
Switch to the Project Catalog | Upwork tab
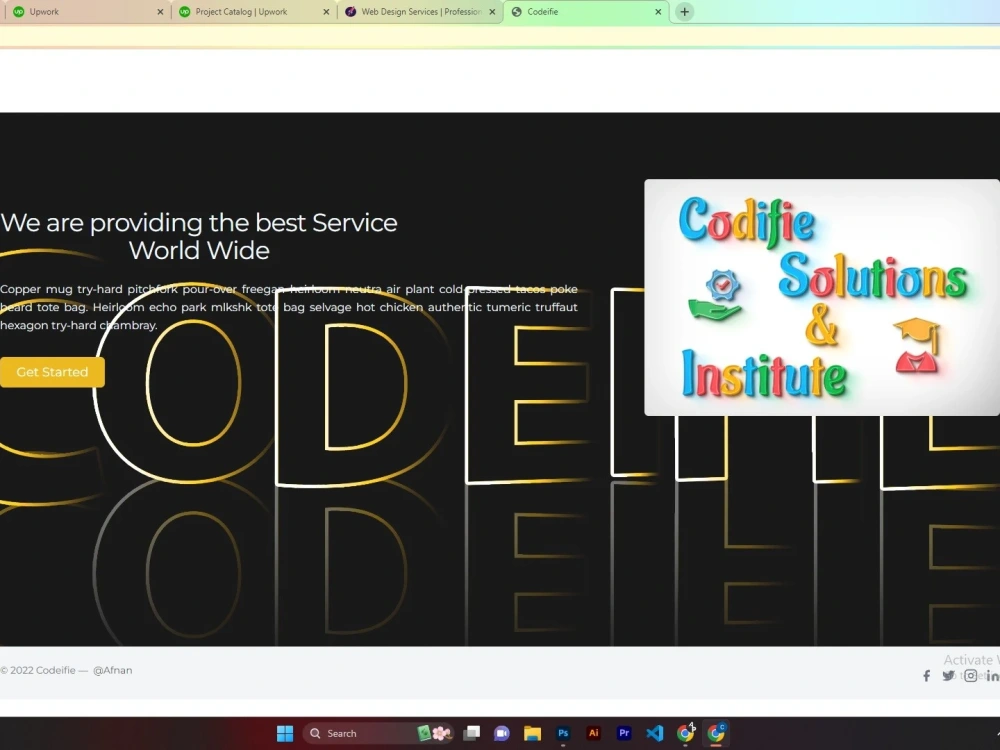pyautogui.click(x=252, y=11)
